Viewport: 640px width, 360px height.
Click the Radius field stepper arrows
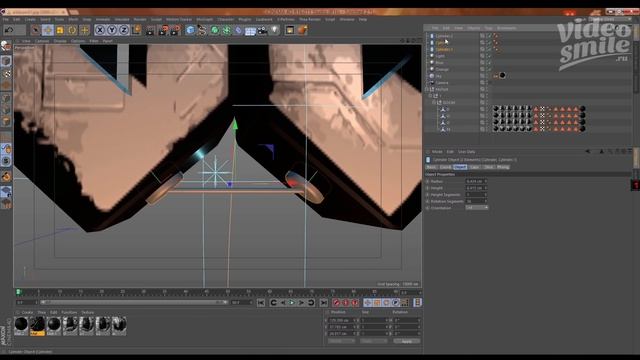point(486,181)
